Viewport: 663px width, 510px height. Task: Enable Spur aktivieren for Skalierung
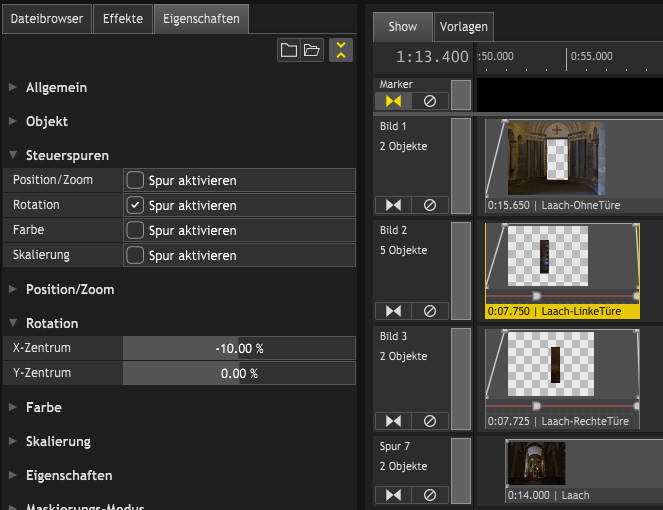coord(135,255)
